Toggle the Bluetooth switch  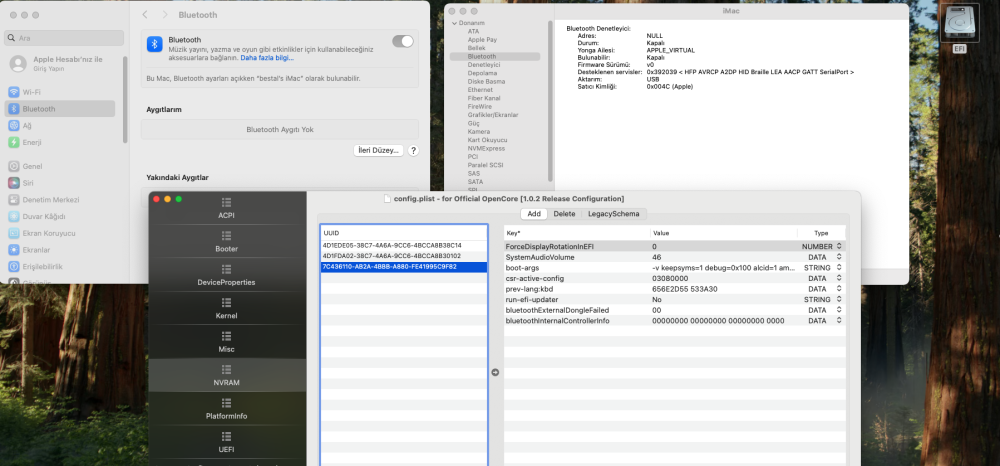[x=403, y=41]
